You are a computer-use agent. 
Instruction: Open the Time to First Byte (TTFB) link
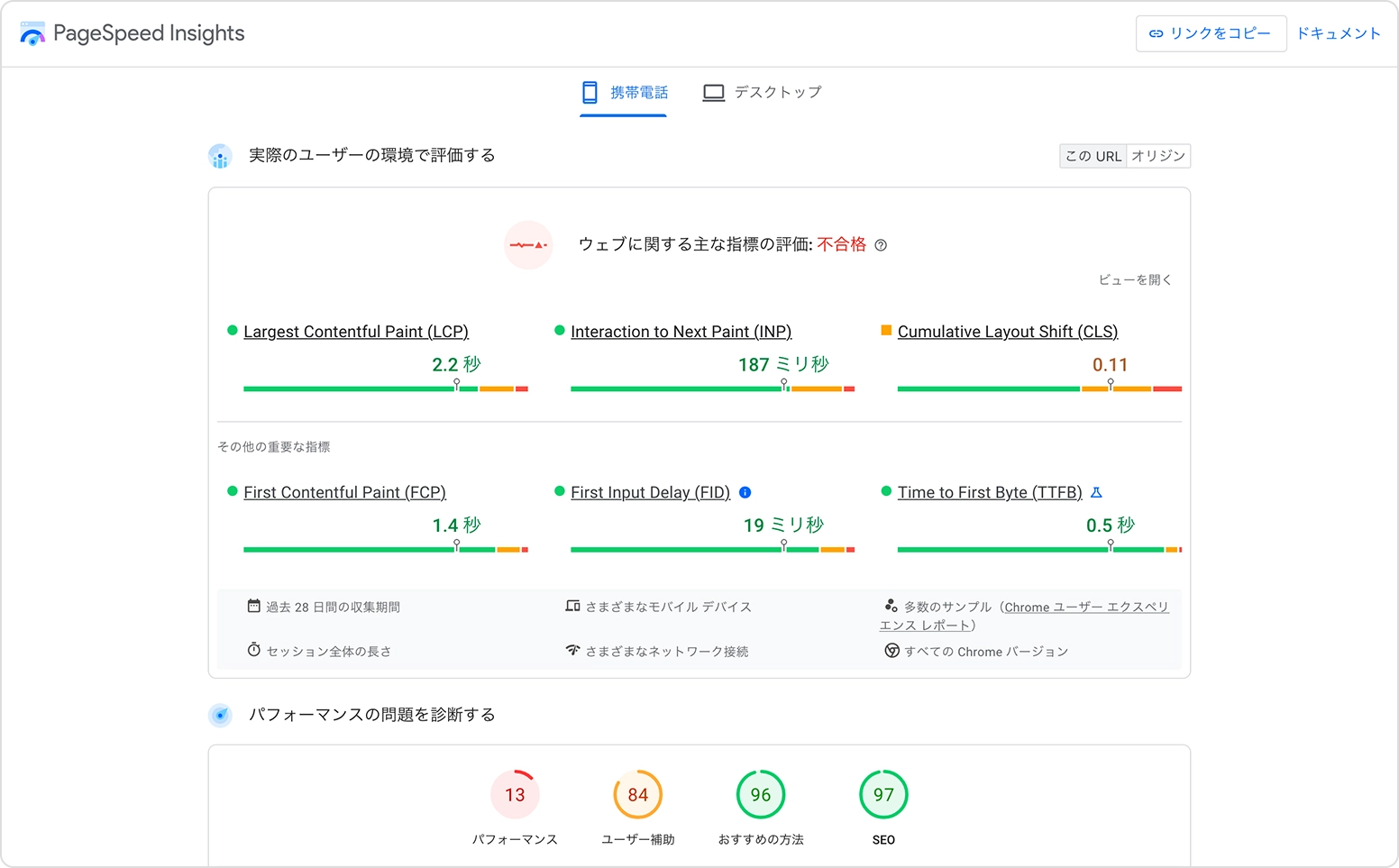tap(990, 492)
